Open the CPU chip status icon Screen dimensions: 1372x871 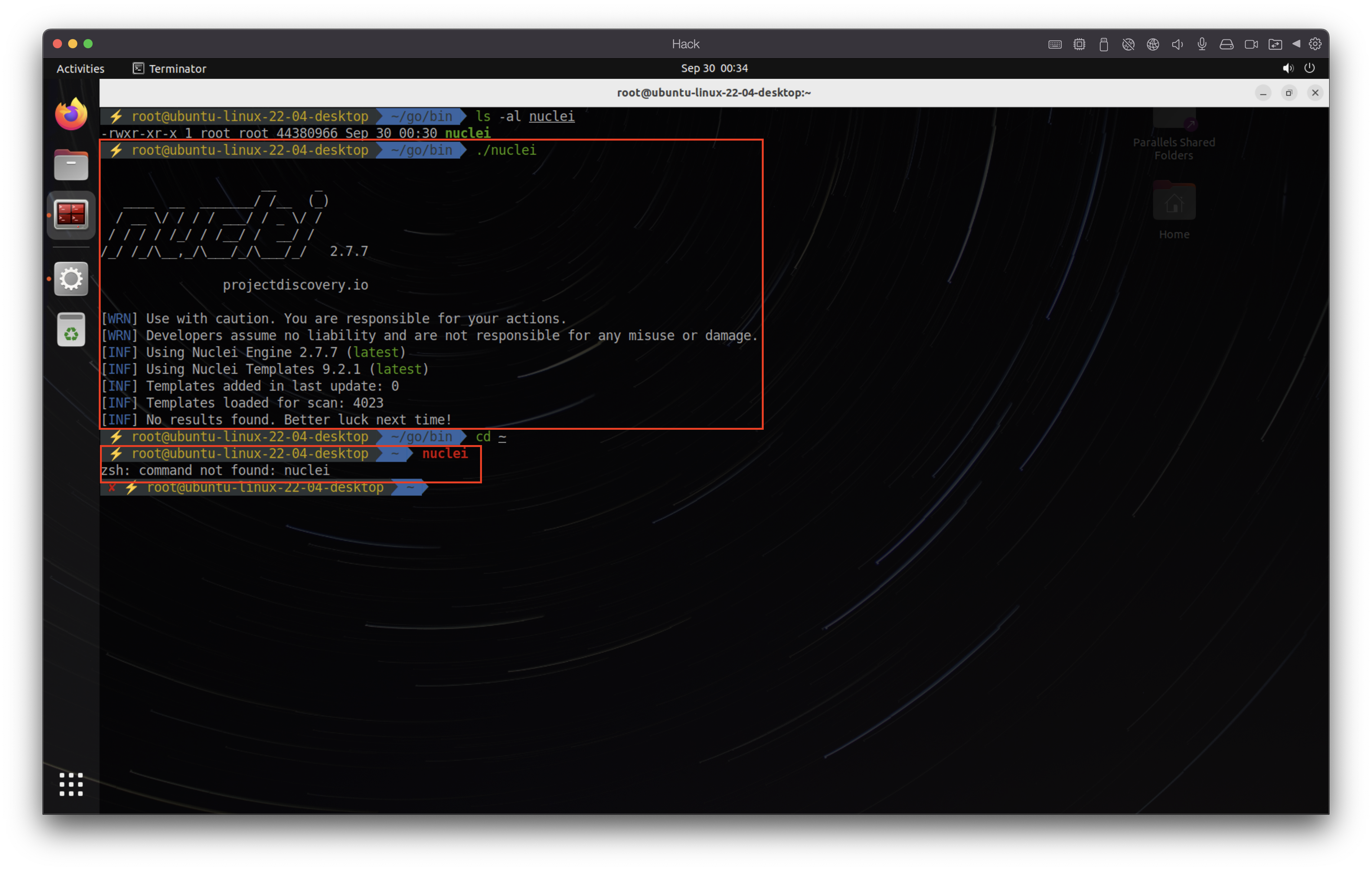[x=1079, y=44]
